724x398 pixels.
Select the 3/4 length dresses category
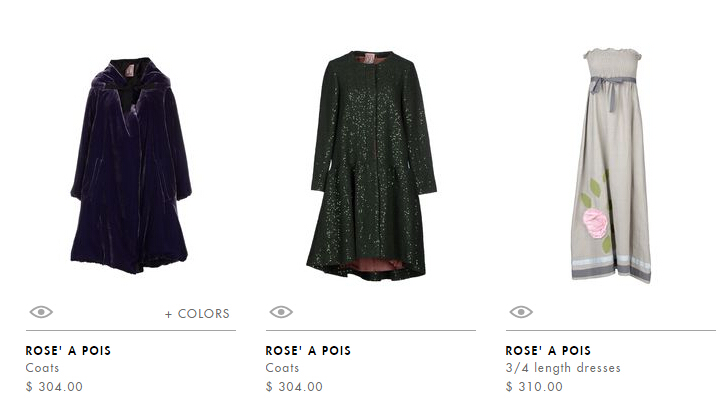(x=563, y=368)
